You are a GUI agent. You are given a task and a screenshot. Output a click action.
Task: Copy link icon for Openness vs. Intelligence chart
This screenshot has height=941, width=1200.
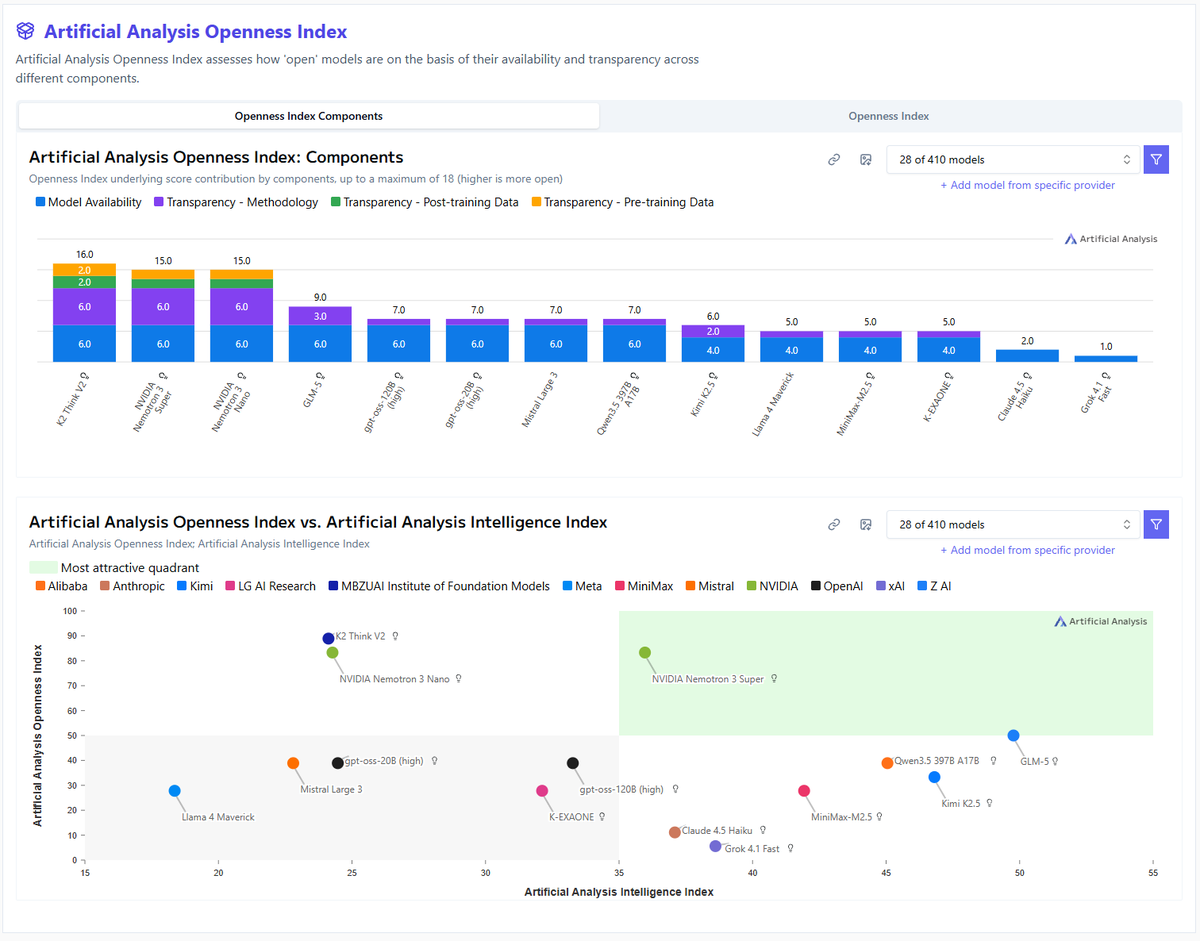pyautogui.click(x=834, y=525)
